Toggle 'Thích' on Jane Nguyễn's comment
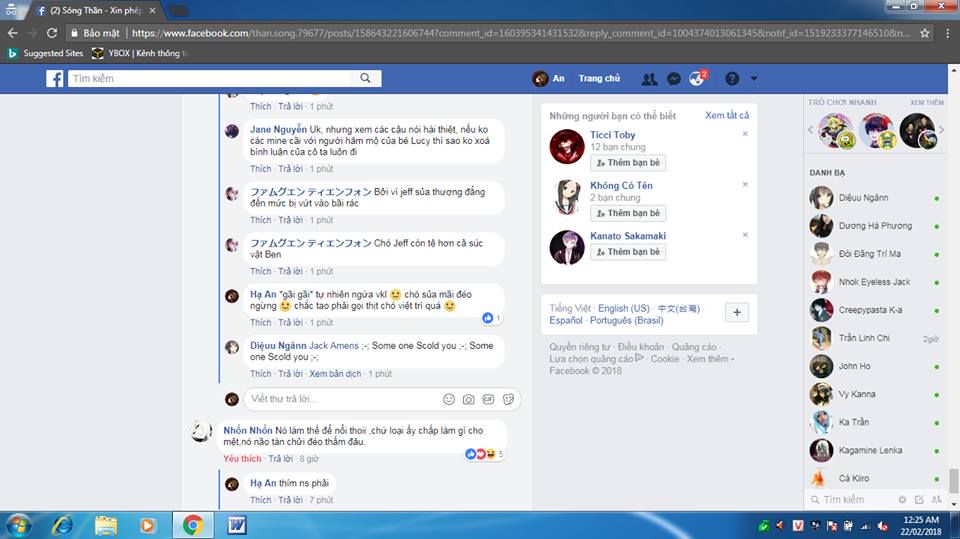Image resolution: width=960 pixels, height=539 pixels. click(x=260, y=169)
